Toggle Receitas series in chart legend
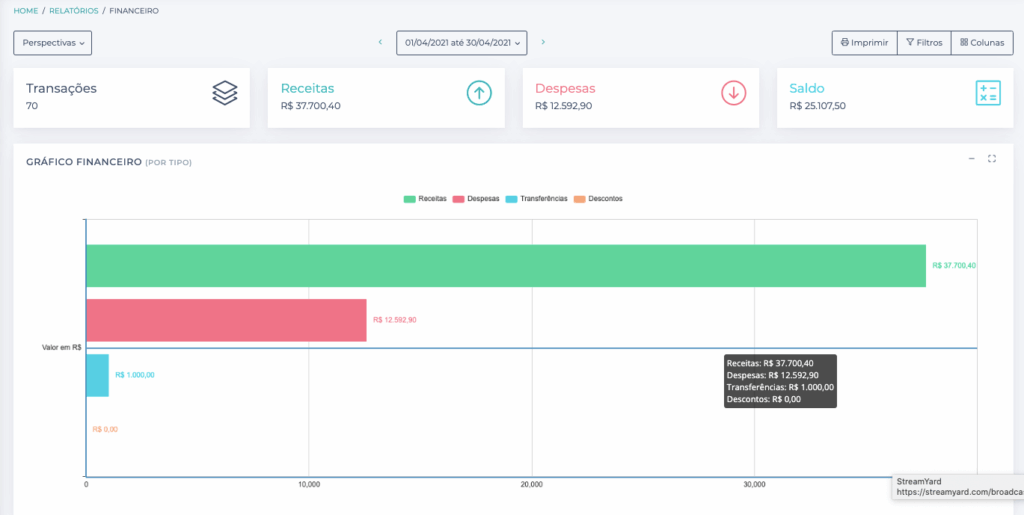The width and height of the screenshot is (1024, 515). [425, 199]
